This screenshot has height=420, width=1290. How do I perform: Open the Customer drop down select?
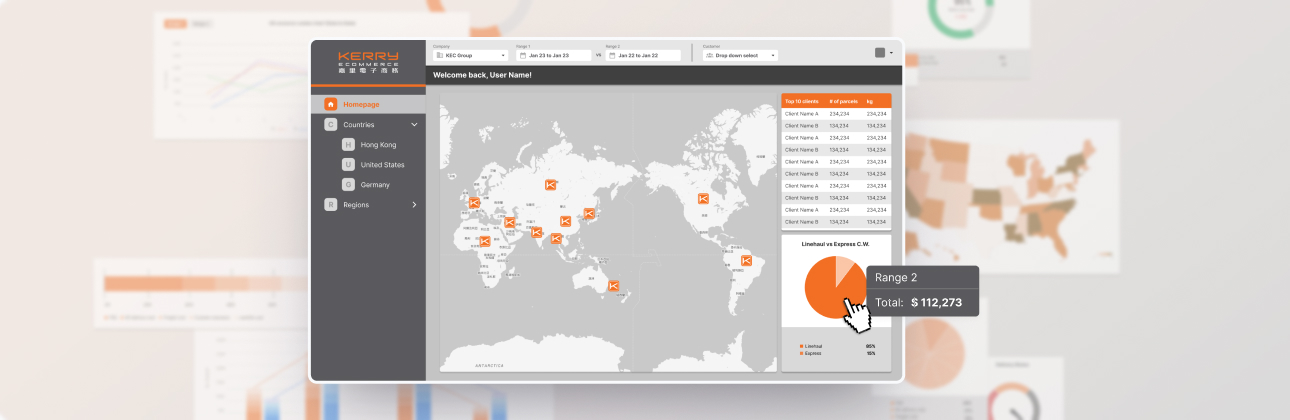tap(740, 55)
